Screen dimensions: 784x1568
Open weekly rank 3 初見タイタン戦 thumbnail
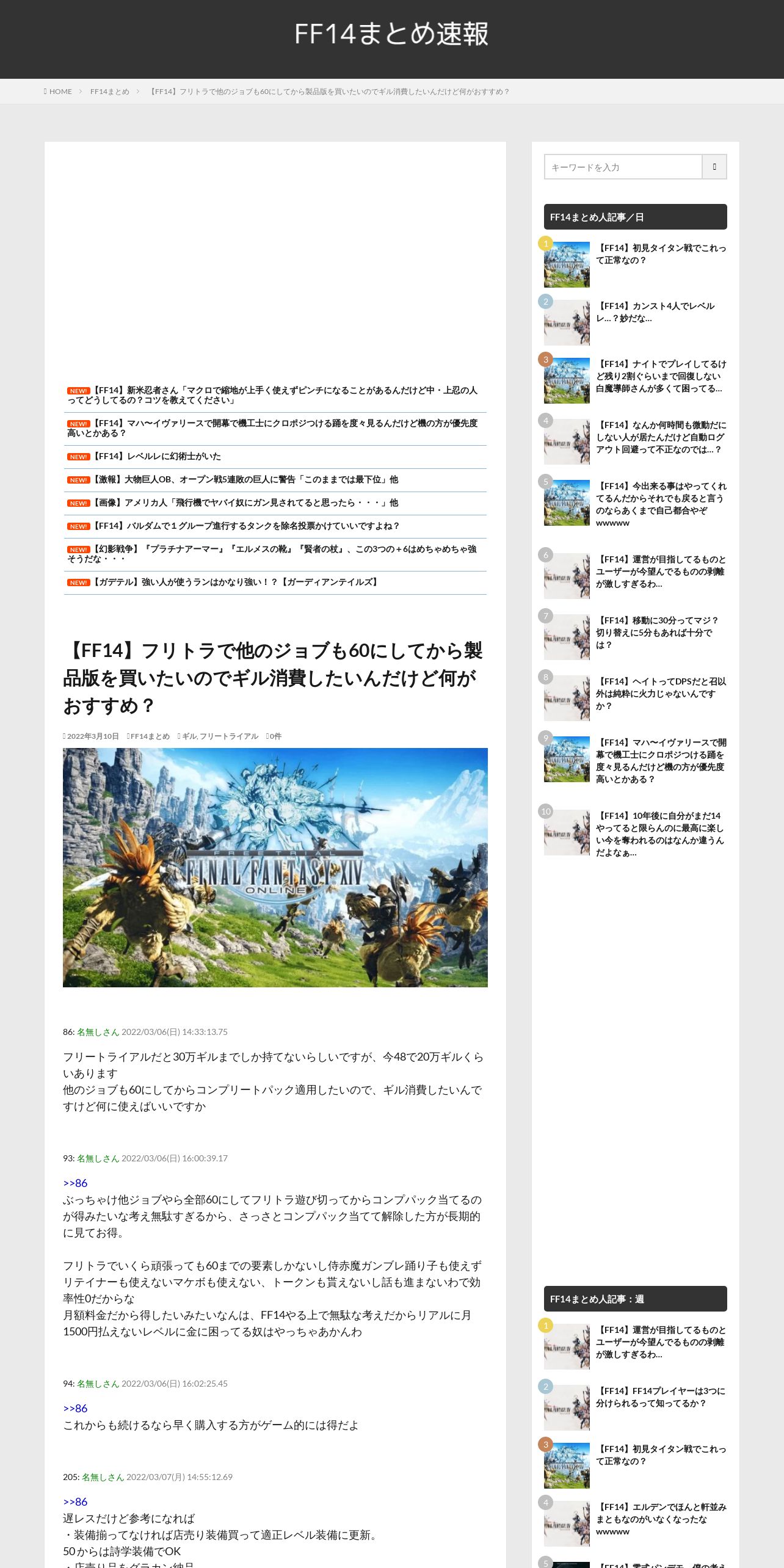[x=567, y=1465]
